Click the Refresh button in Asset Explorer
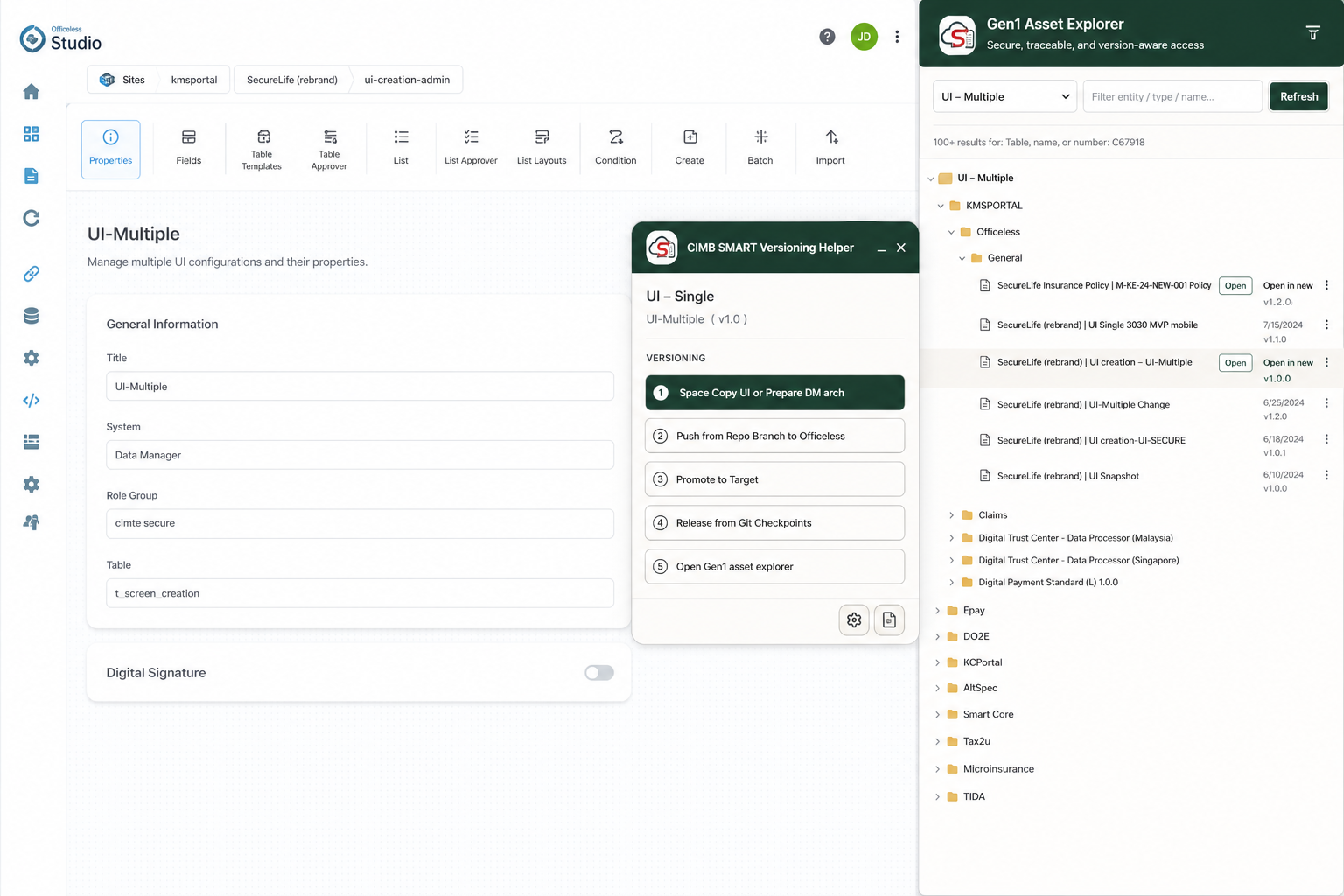The image size is (1344, 896). click(x=1299, y=96)
